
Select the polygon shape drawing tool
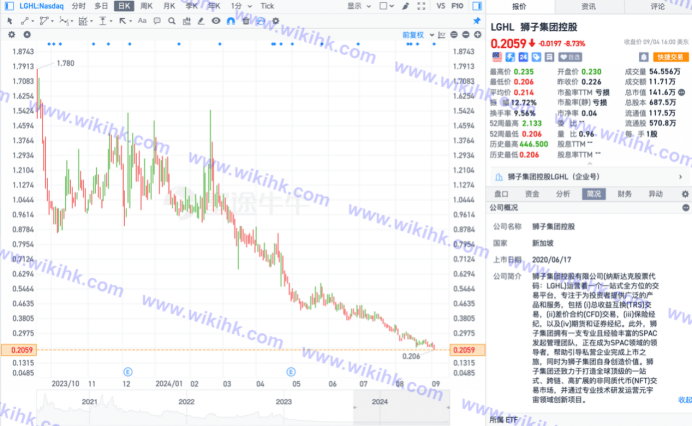pyautogui.click(x=44, y=21)
